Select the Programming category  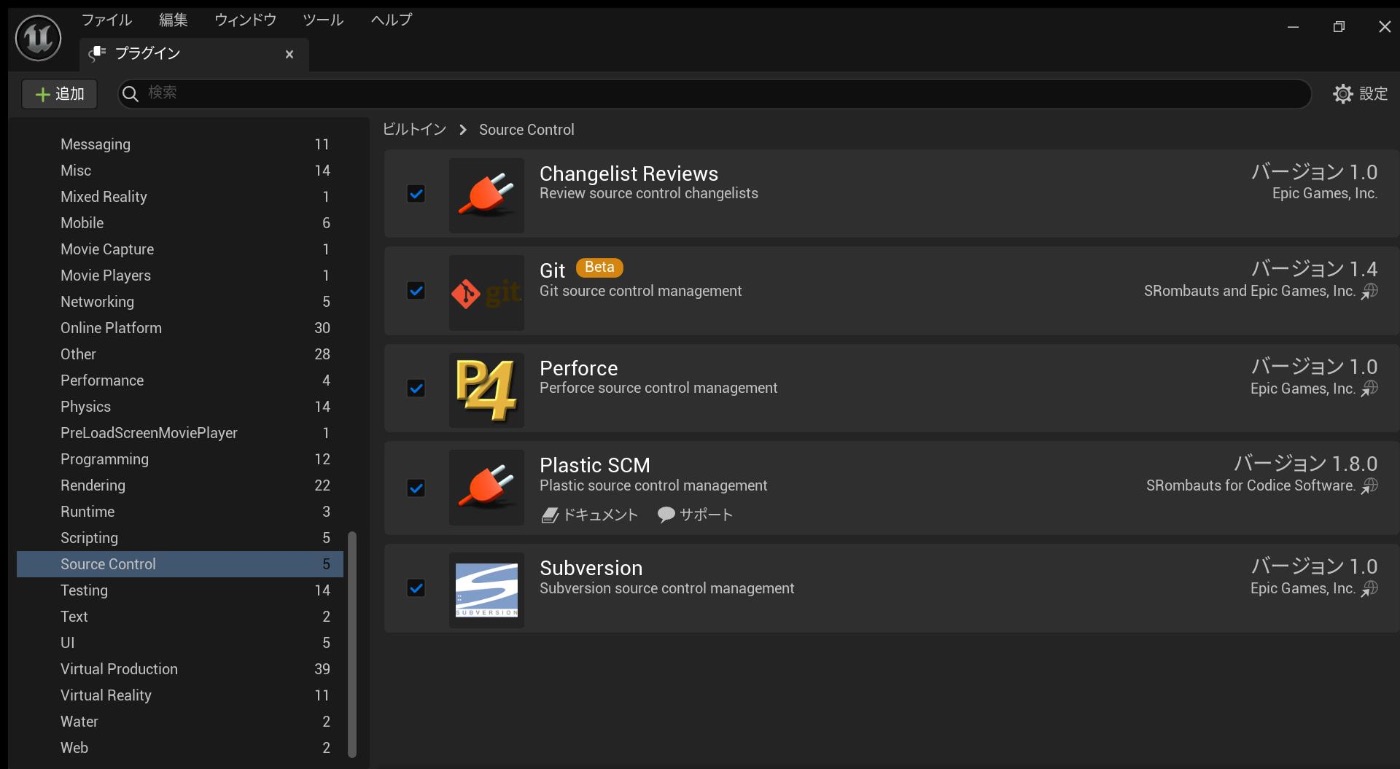point(180,459)
